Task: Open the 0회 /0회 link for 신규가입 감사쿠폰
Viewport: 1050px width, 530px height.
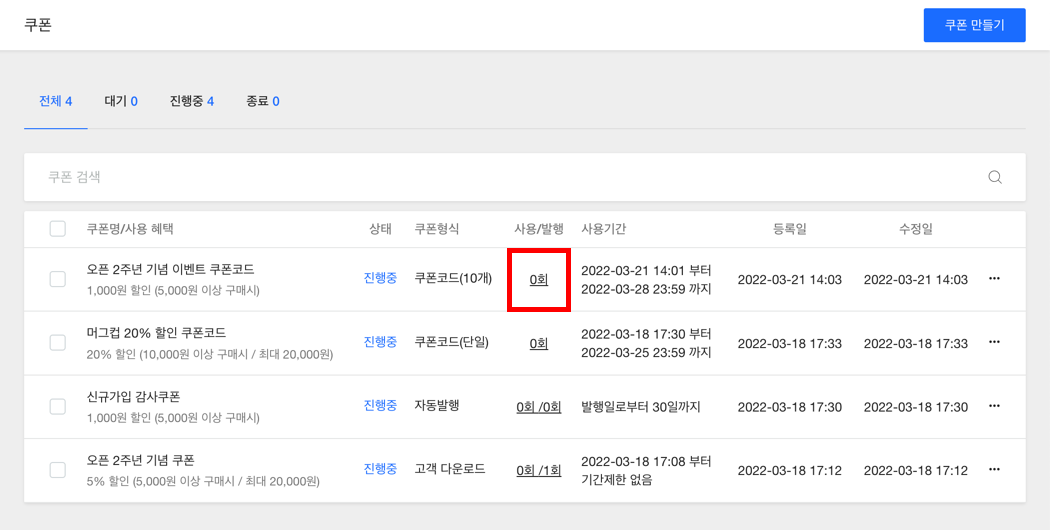Action: pos(539,407)
